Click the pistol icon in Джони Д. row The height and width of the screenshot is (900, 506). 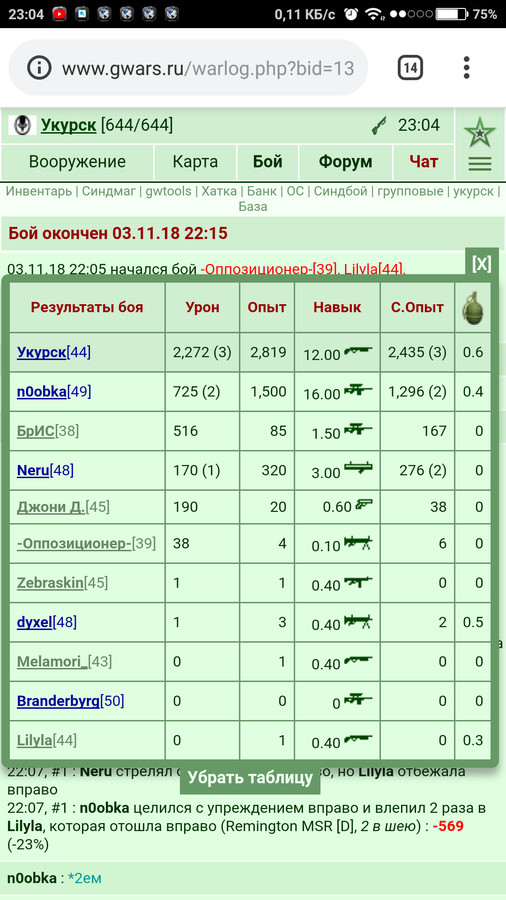pyautogui.click(x=364, y=504)
